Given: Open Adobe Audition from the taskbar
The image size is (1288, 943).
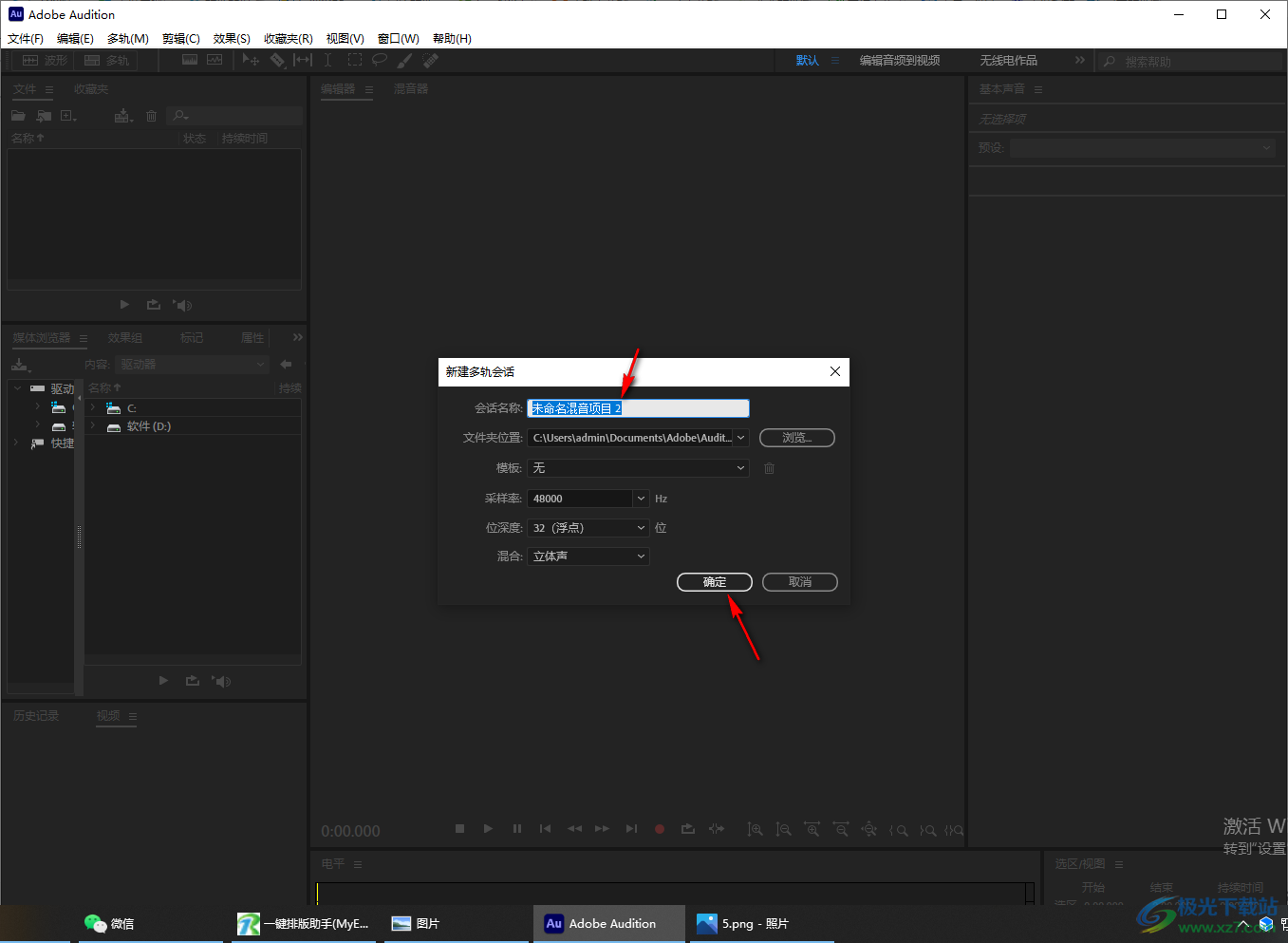Looking at the screenshot, I should click(608, 924).
